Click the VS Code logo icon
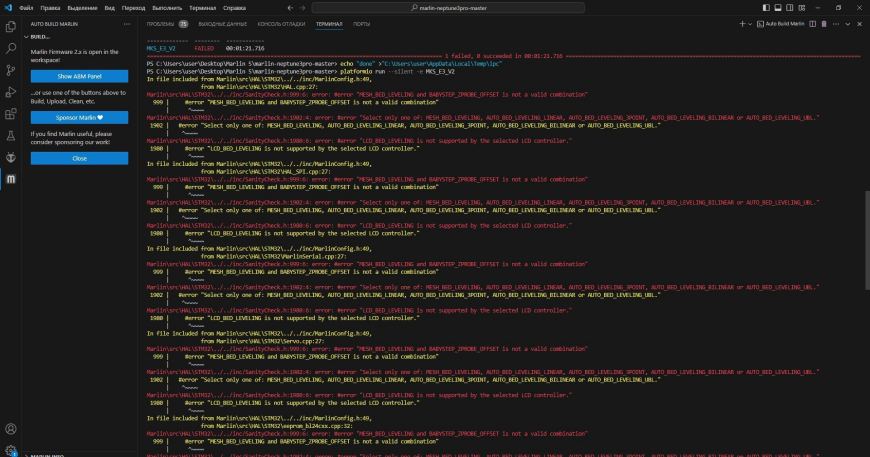Screen dimensions: 870x457 [x=8, y=8]
